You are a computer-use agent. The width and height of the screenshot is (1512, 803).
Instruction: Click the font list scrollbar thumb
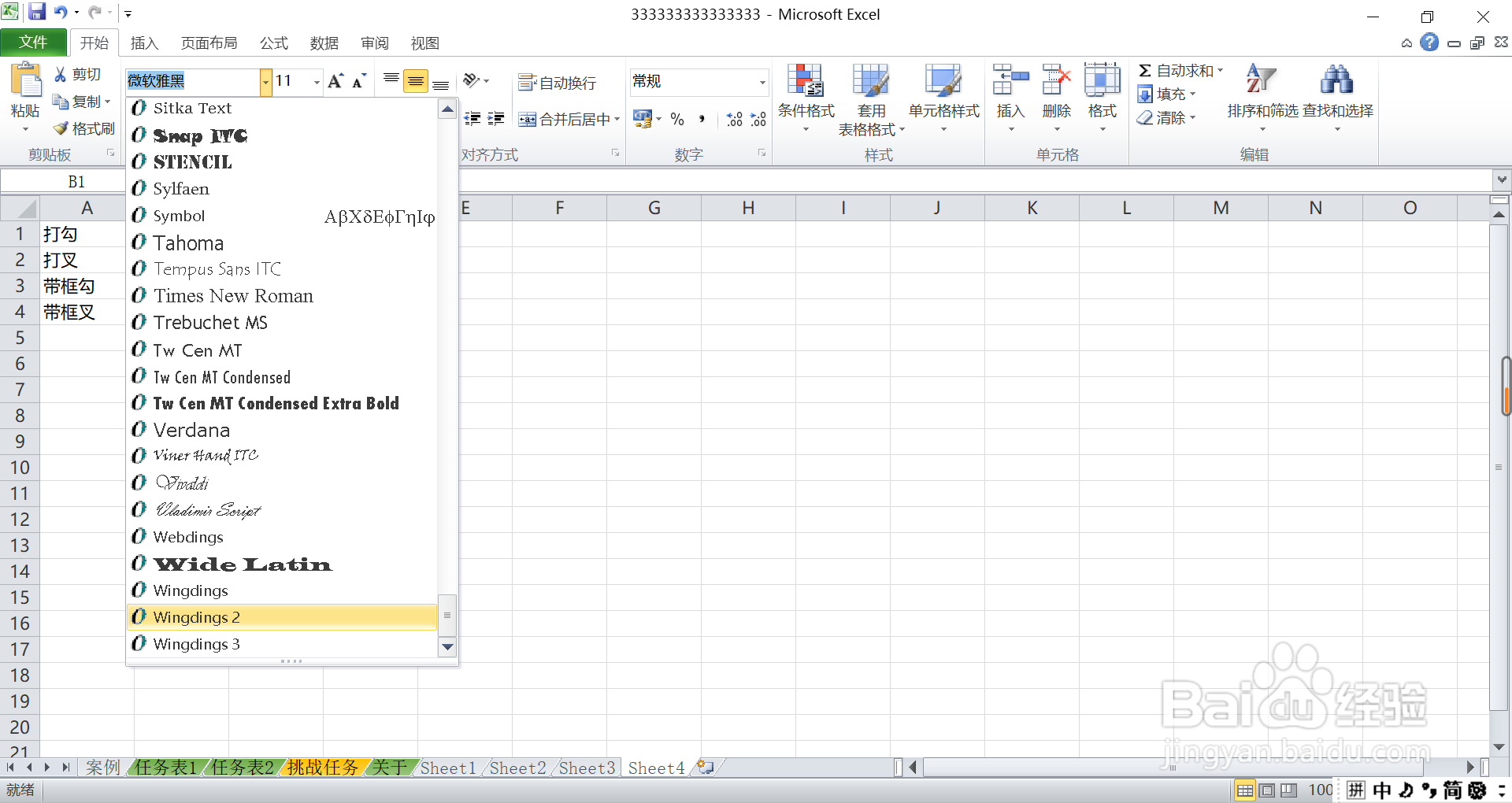447,615
